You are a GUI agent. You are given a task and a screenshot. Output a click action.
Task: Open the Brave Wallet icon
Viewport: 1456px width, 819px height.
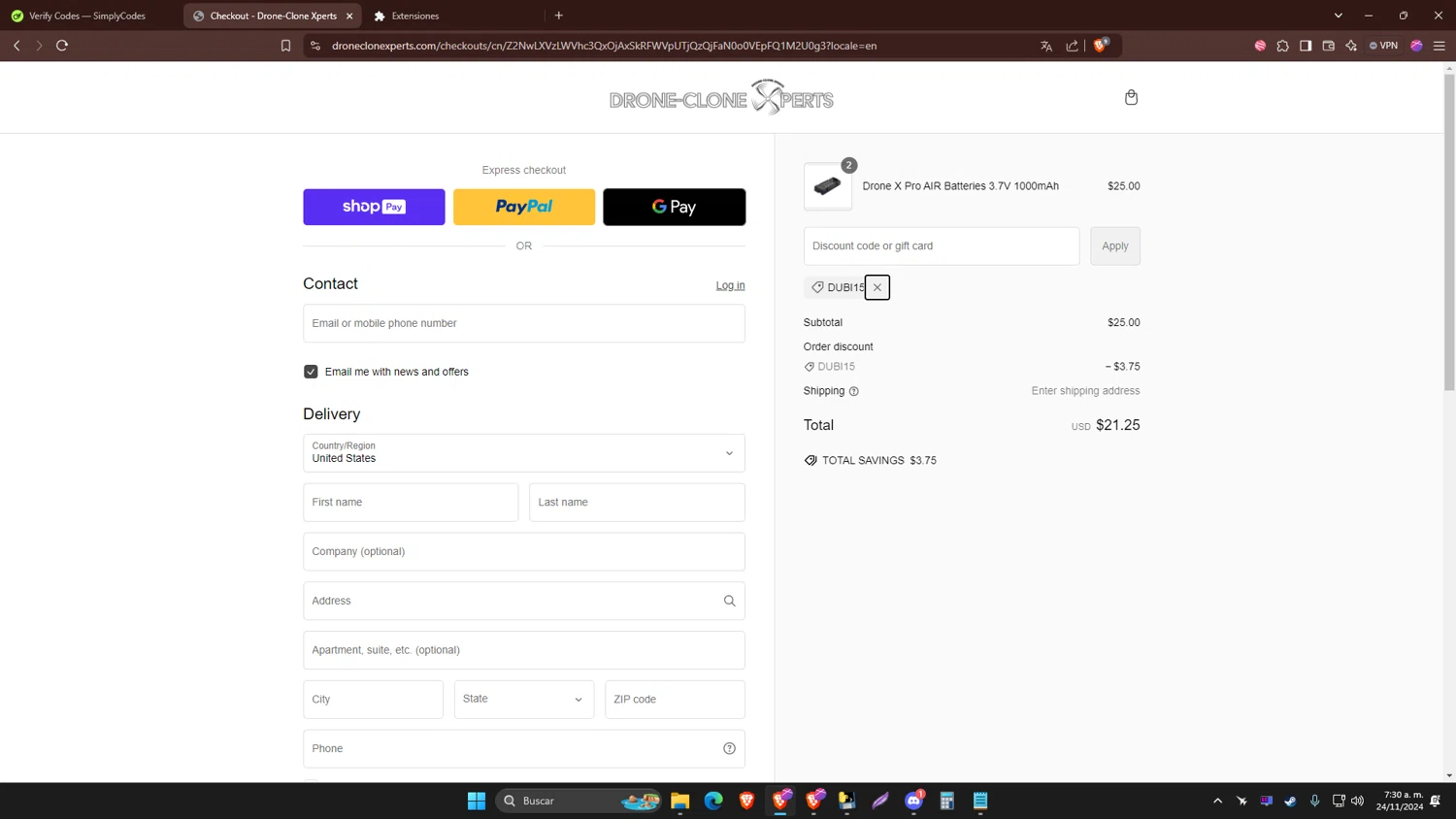click(x=1329, y=46)
